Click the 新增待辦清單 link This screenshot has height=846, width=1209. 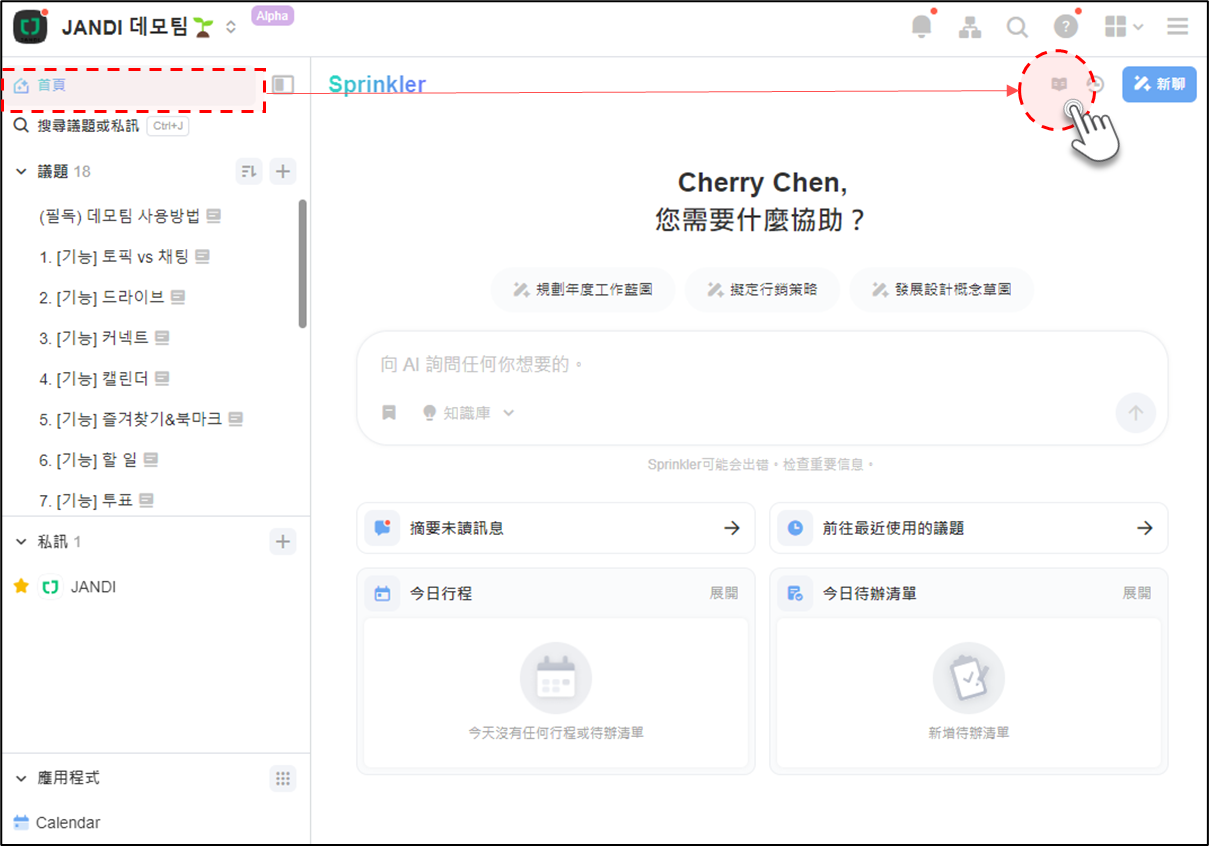968,733
